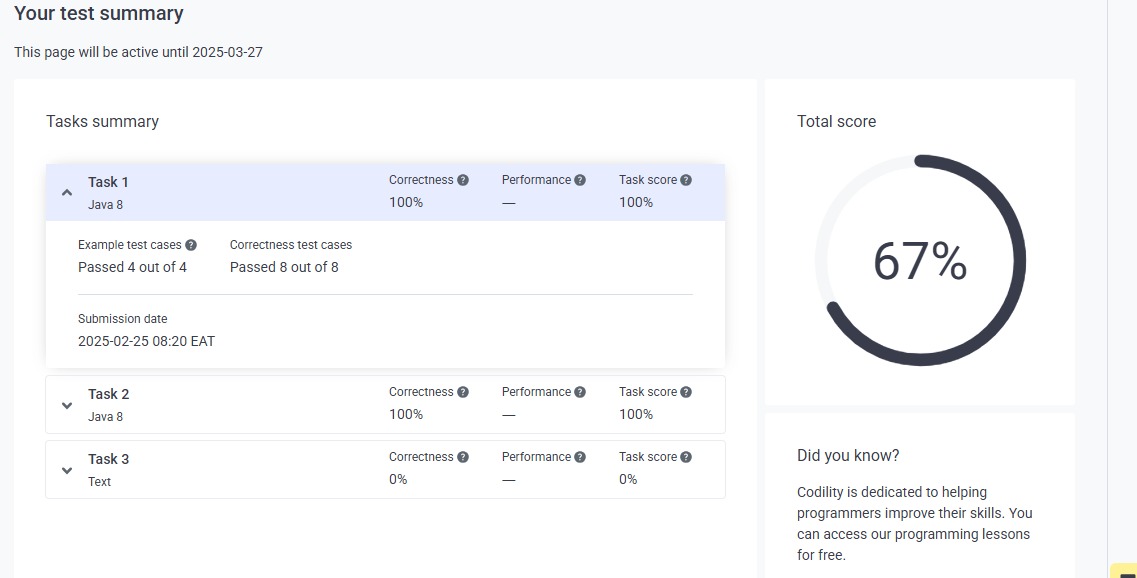
Task: Open Correctness help icon in Task 1
Action: [x=463, y=180]
